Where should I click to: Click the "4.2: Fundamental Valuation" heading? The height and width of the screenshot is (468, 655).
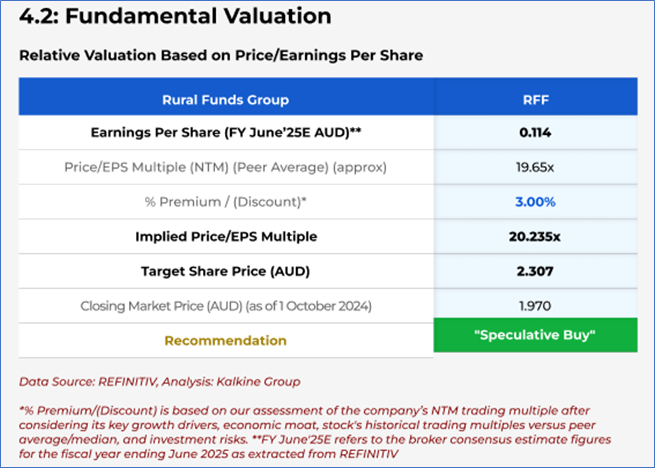tap(176, 17)
